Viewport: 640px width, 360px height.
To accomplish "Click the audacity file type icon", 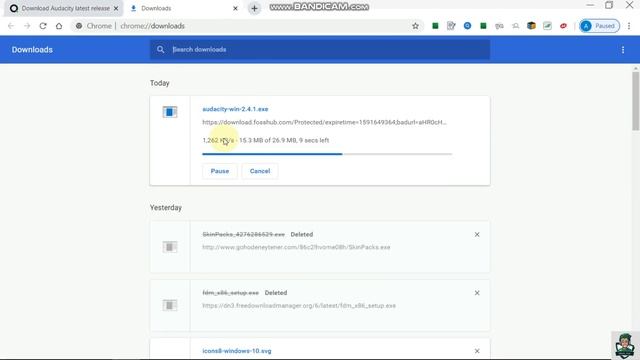I will point(170,112).
